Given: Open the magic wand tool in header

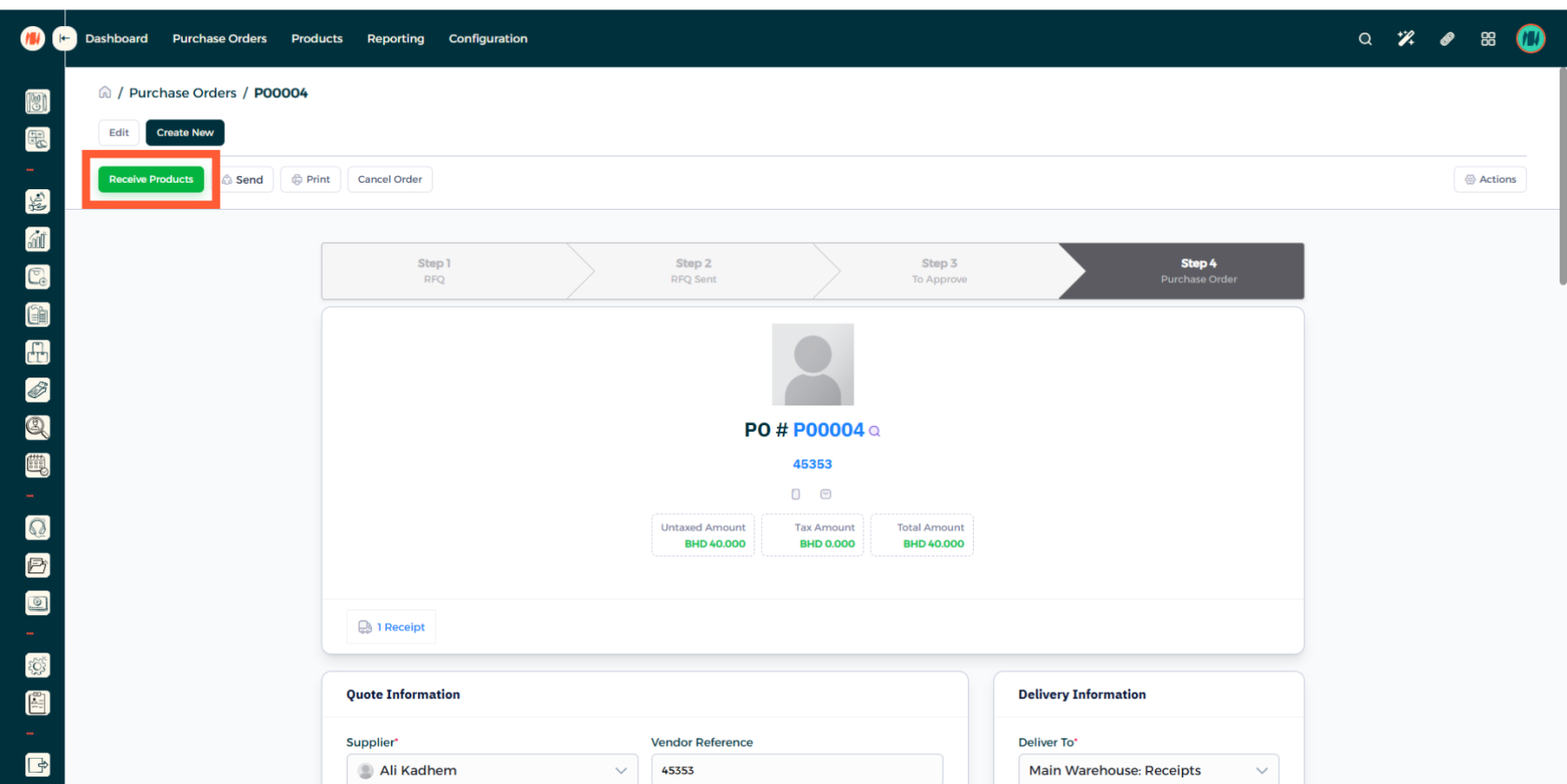Looking at the screenshot, I should (x=1406, y=39).
